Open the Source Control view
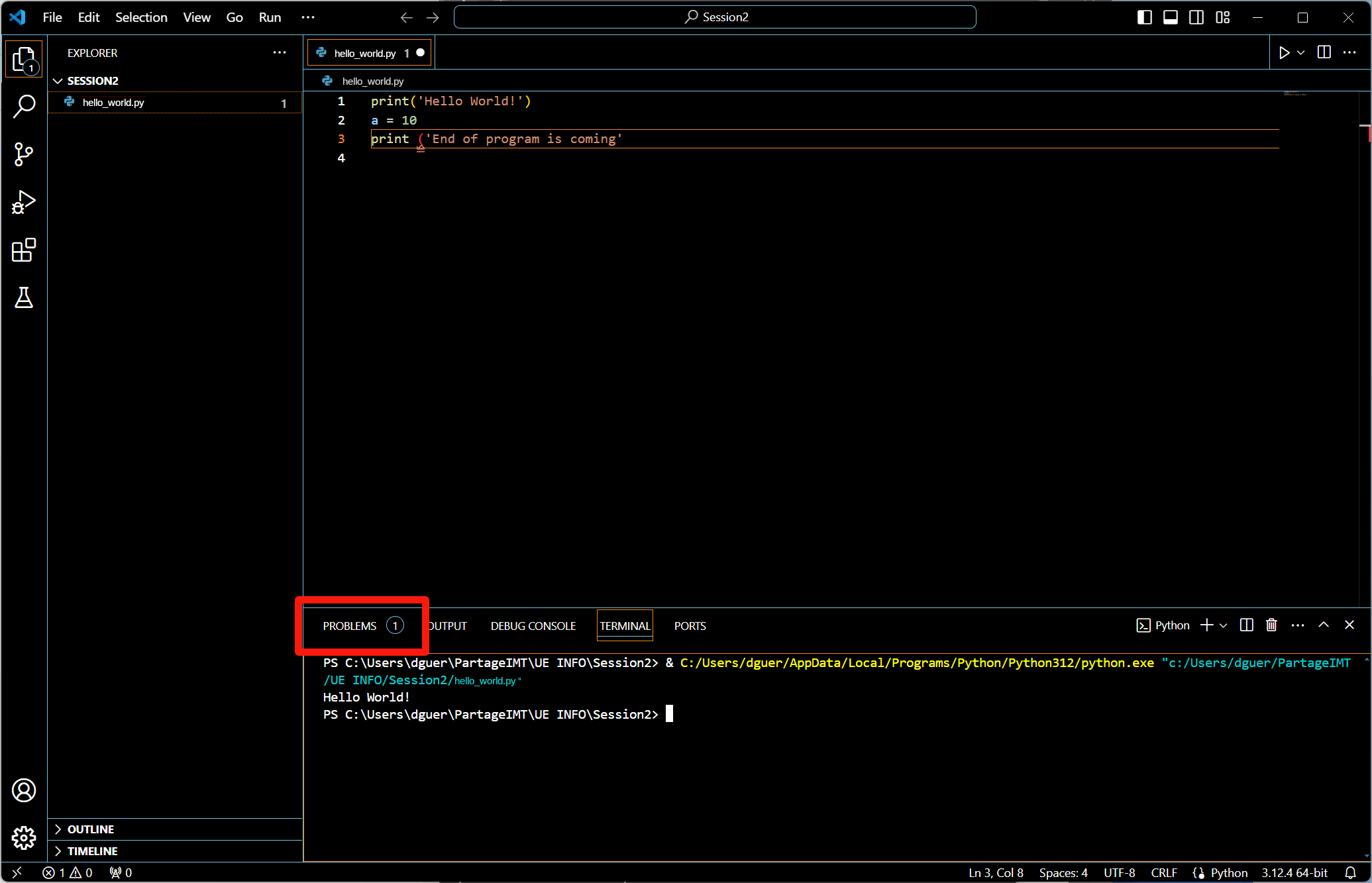The height and width of the screenshot is (883, 1372). pyautogui.click(x=24, y=154)
